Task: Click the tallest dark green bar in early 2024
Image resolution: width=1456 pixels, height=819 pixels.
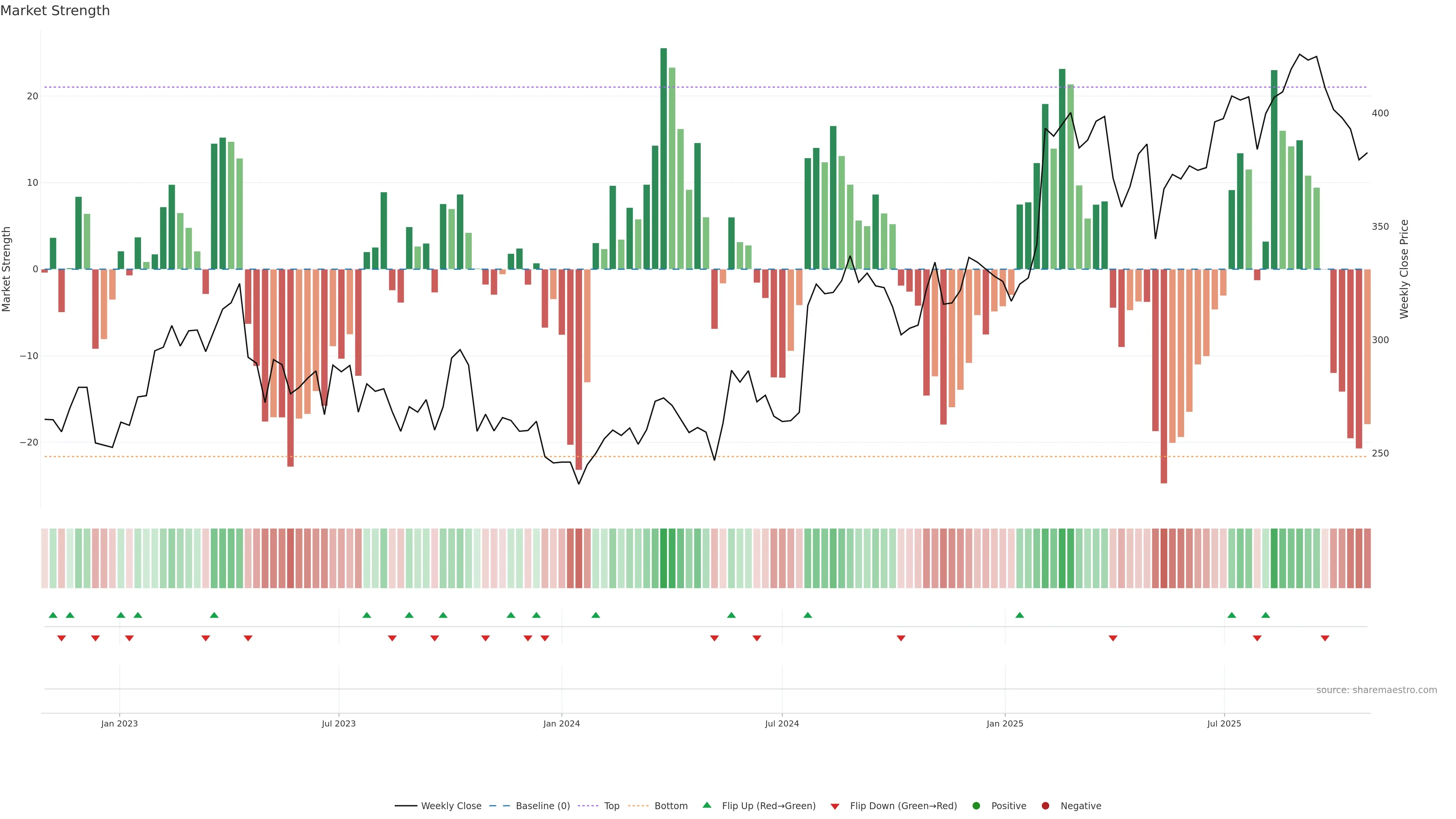Action: click(664, 158)
